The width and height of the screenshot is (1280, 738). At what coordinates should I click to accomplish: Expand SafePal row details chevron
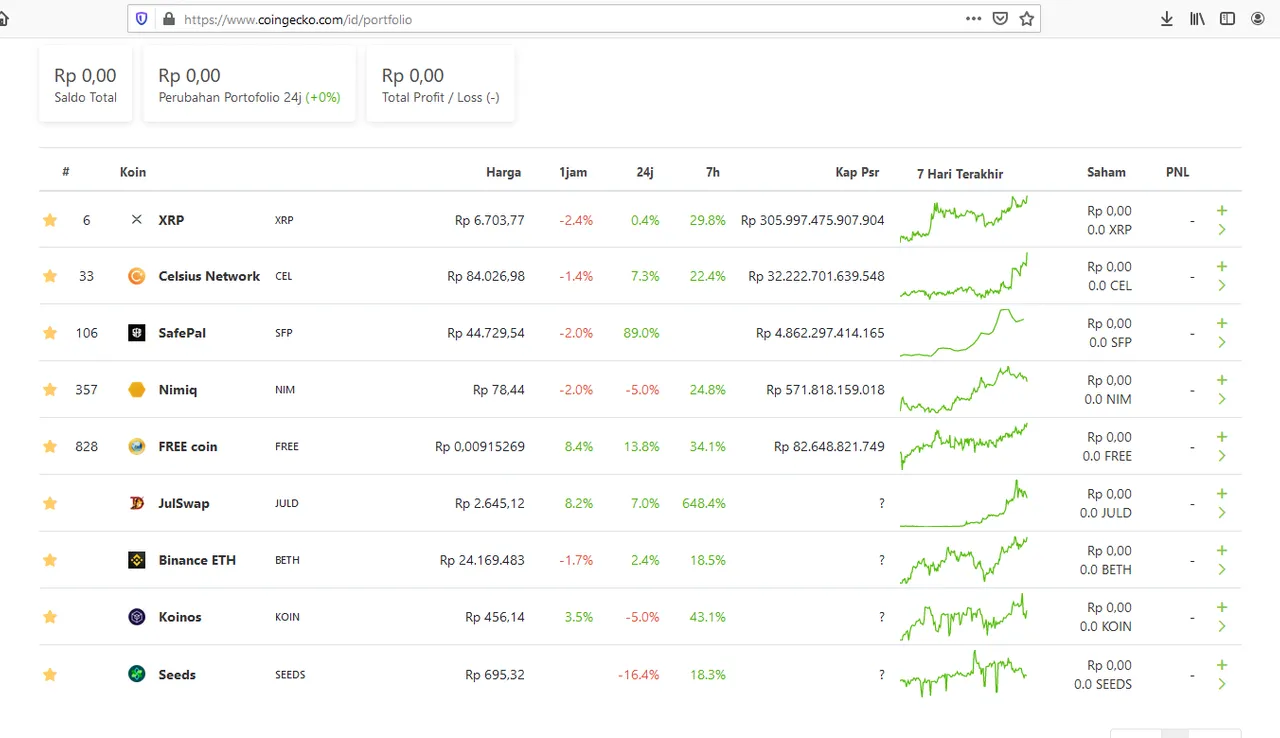click(1222, 343)
